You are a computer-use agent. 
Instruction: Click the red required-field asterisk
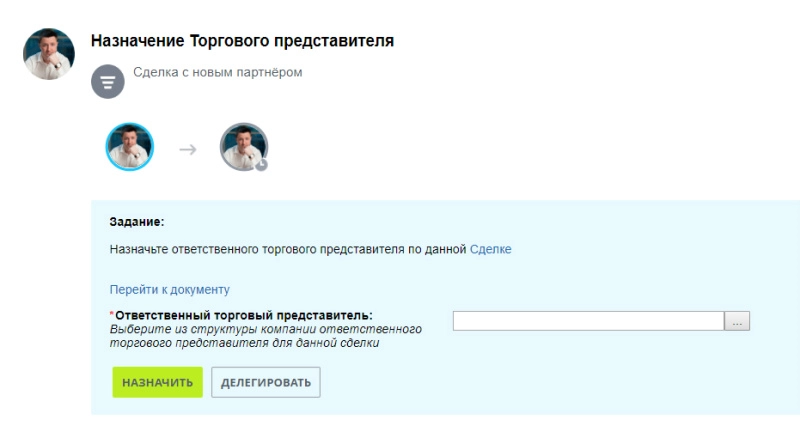point(111,316)
